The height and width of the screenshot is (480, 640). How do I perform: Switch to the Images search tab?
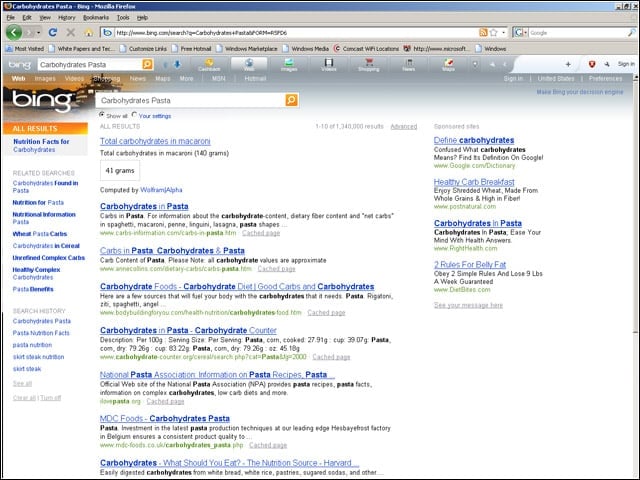45,78
